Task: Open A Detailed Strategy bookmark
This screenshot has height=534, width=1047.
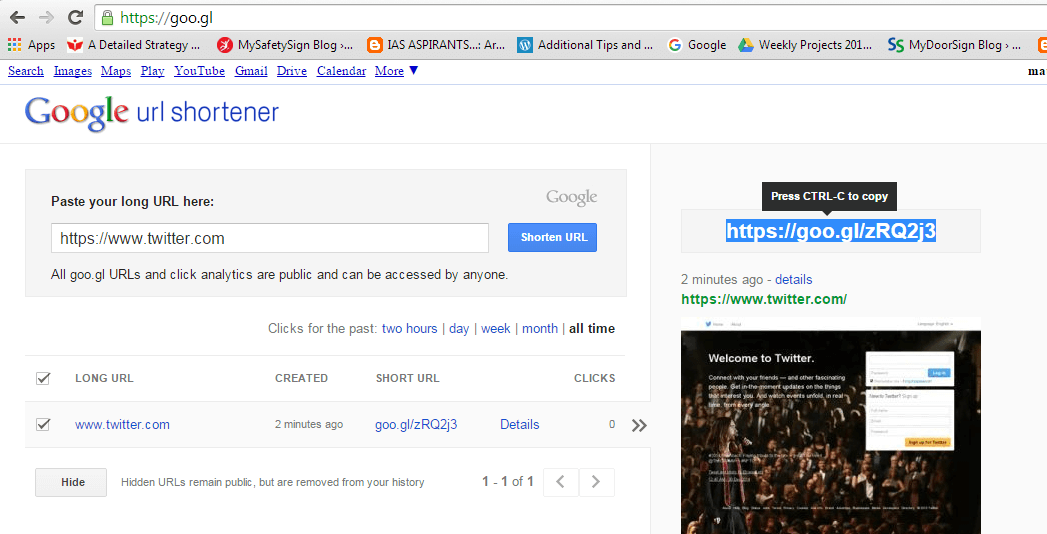Action: coord(134,45)
